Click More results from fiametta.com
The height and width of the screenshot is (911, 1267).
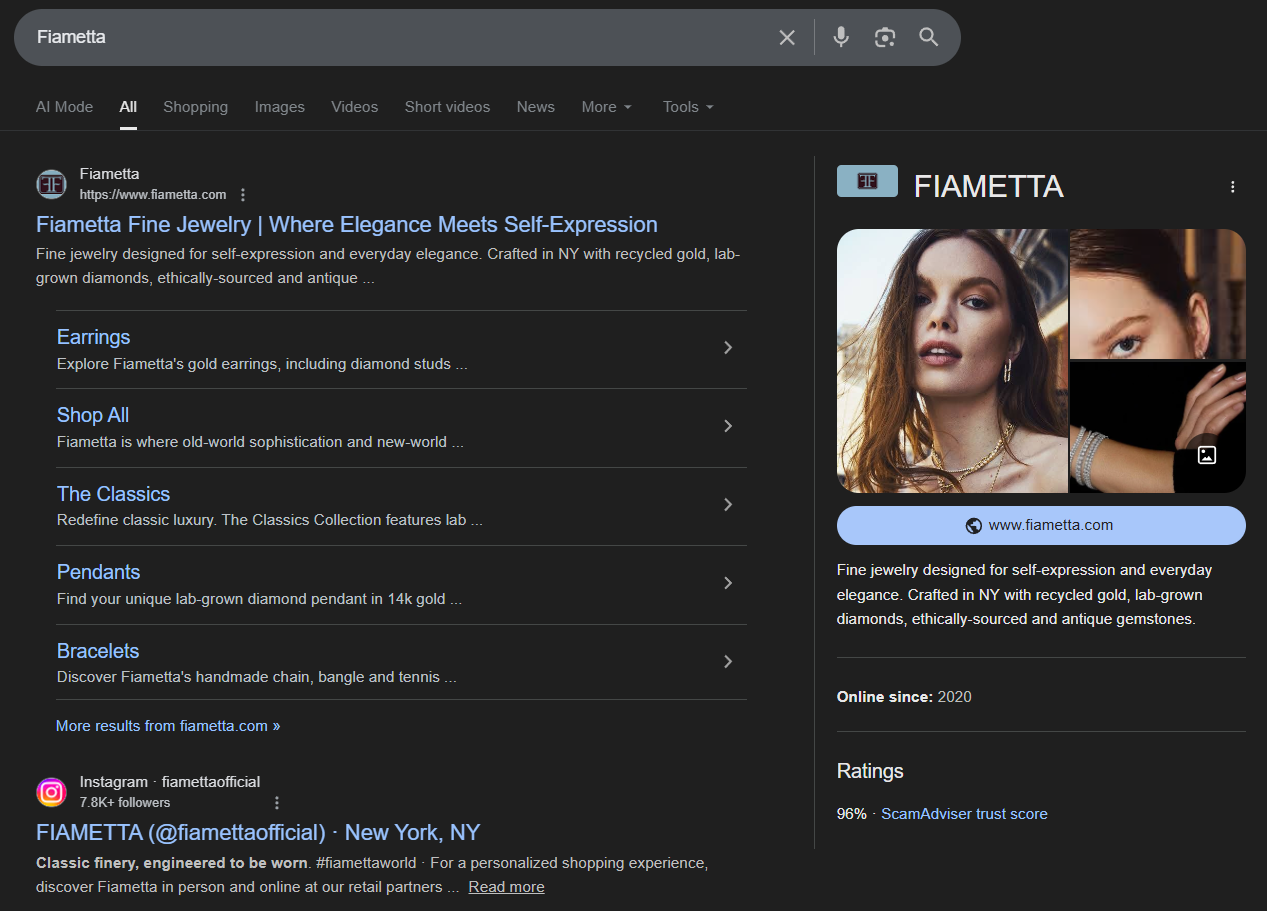168,726
